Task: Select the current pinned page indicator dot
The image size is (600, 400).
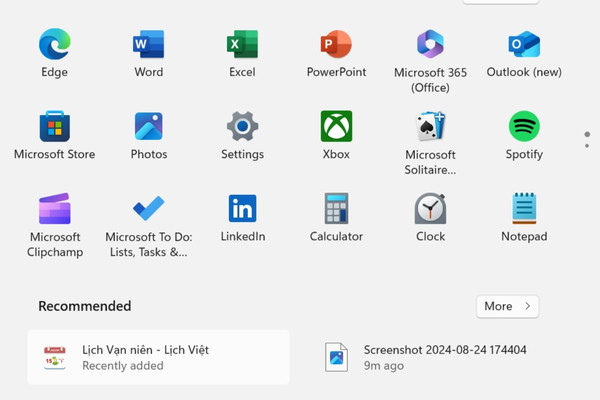Action: (587, 134)
